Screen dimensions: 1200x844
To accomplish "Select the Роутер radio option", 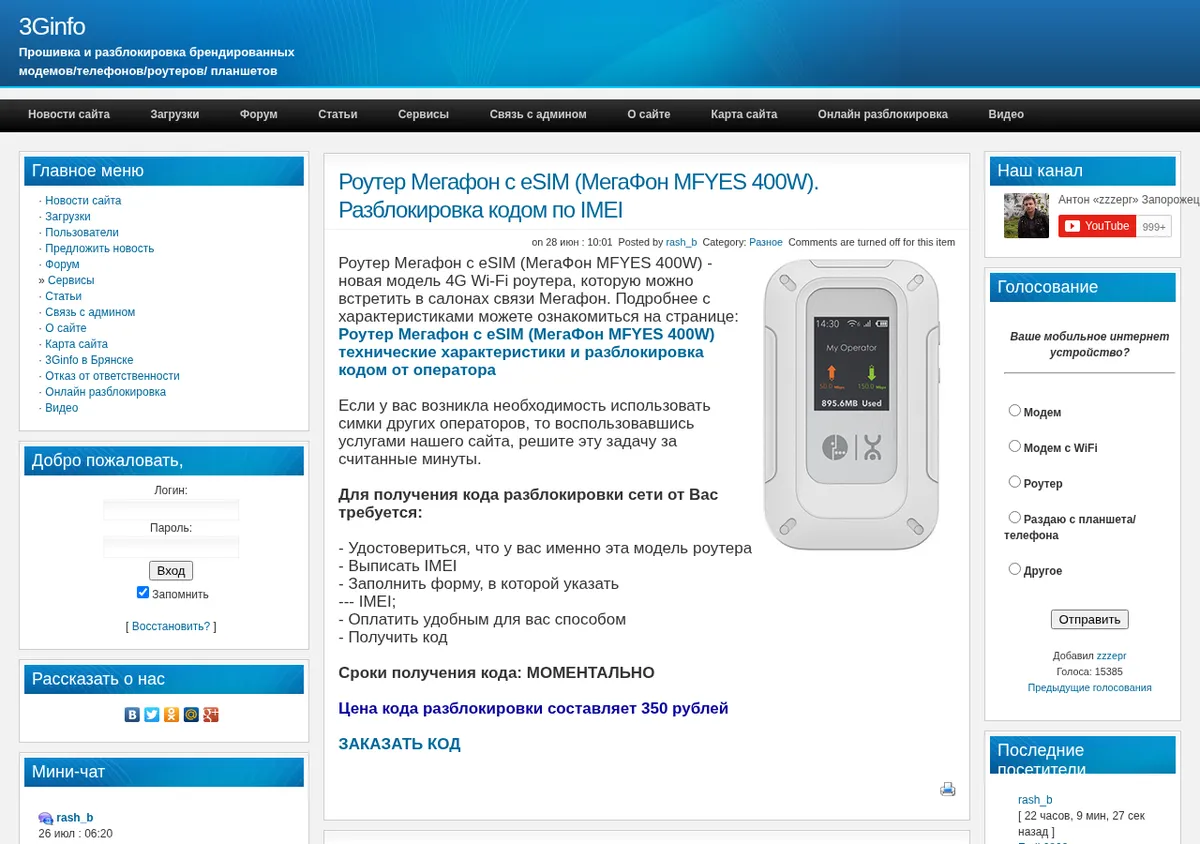I will 1015,481.
